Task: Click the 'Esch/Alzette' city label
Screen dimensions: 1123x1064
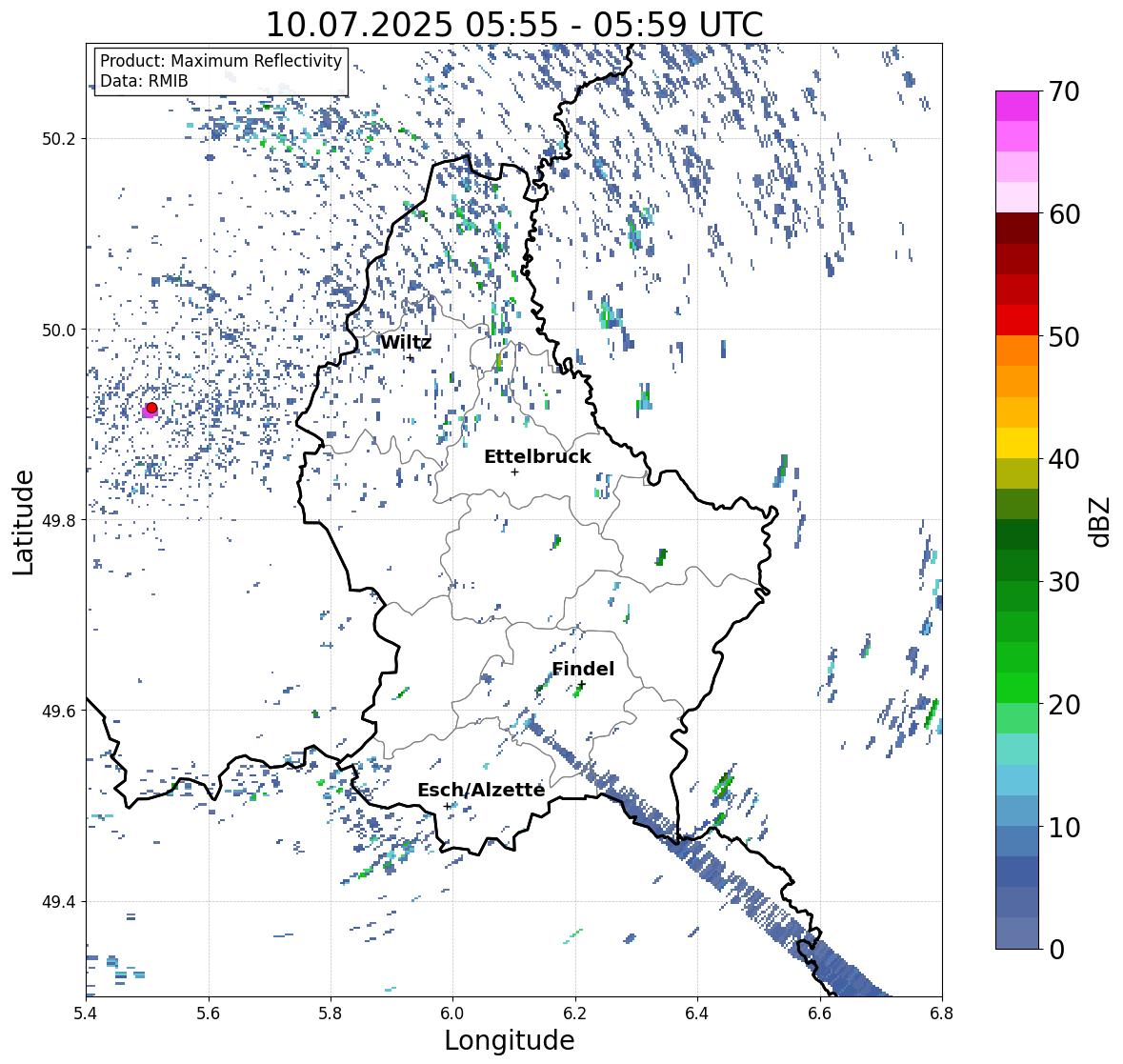Action: (x=481, y=790)
